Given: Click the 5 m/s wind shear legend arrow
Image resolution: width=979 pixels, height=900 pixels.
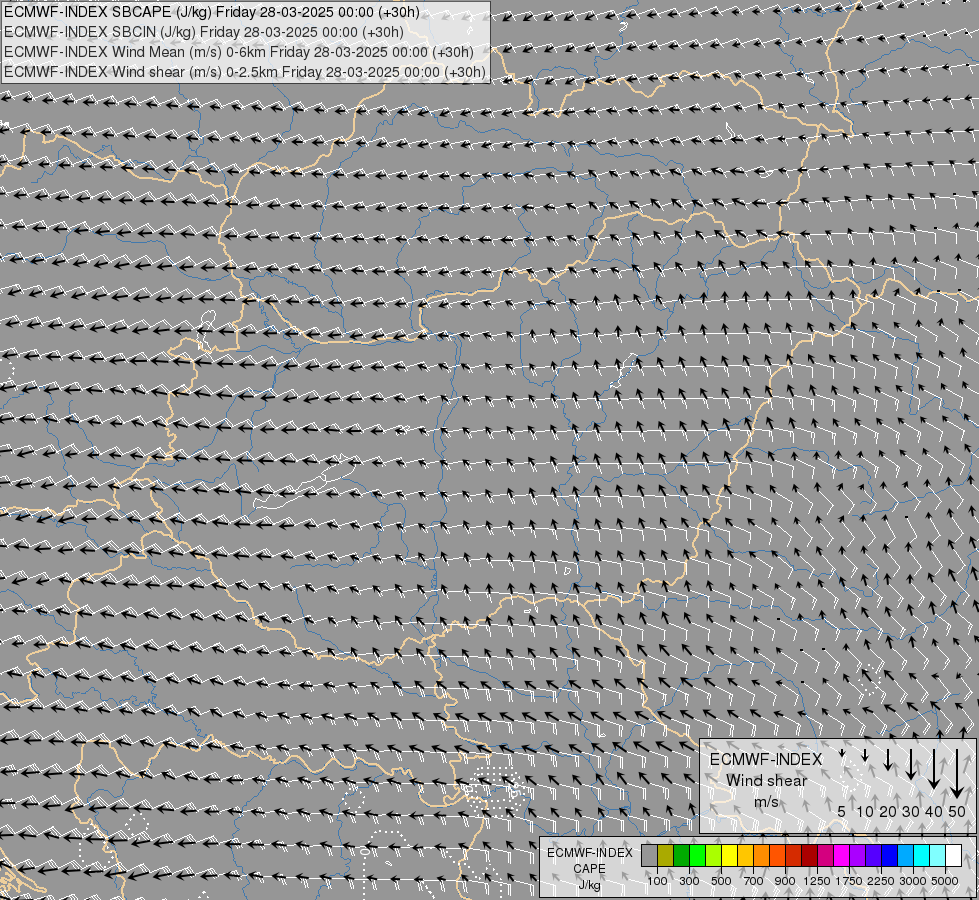Looking at the screenshot, I should click(x=842, y=753).
